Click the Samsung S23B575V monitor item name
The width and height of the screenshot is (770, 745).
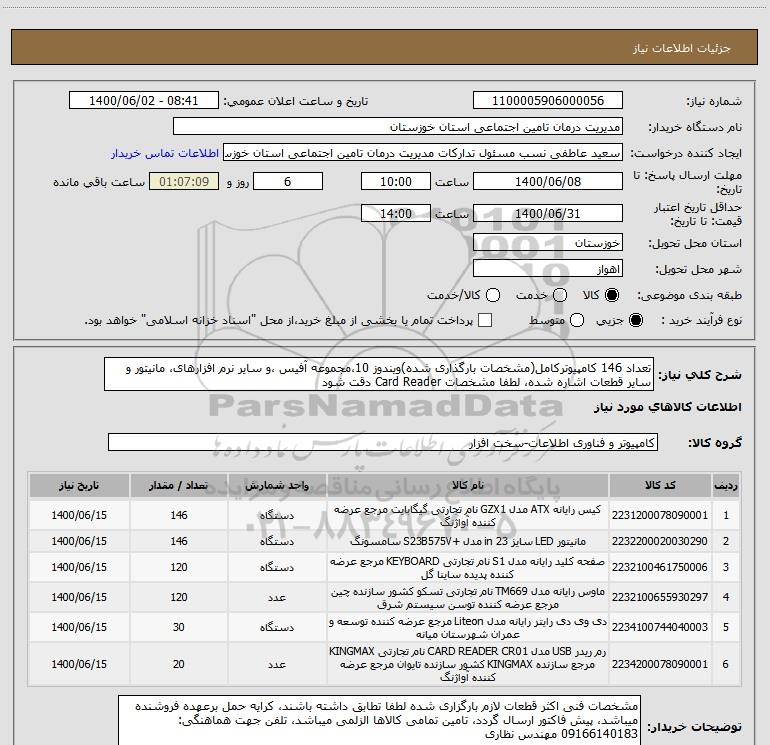point(468,541)
